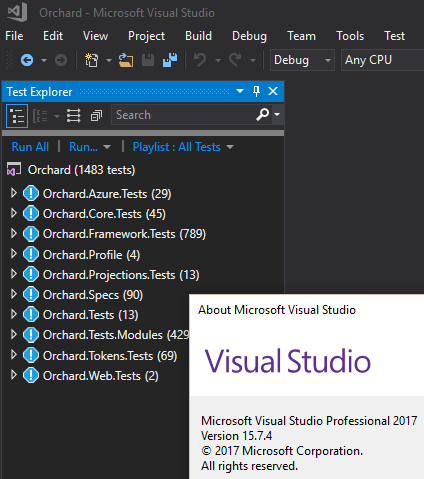Open the Test menu
This screenshot has height=479, width=424.
pyautogui.click(x=395, y=36)
